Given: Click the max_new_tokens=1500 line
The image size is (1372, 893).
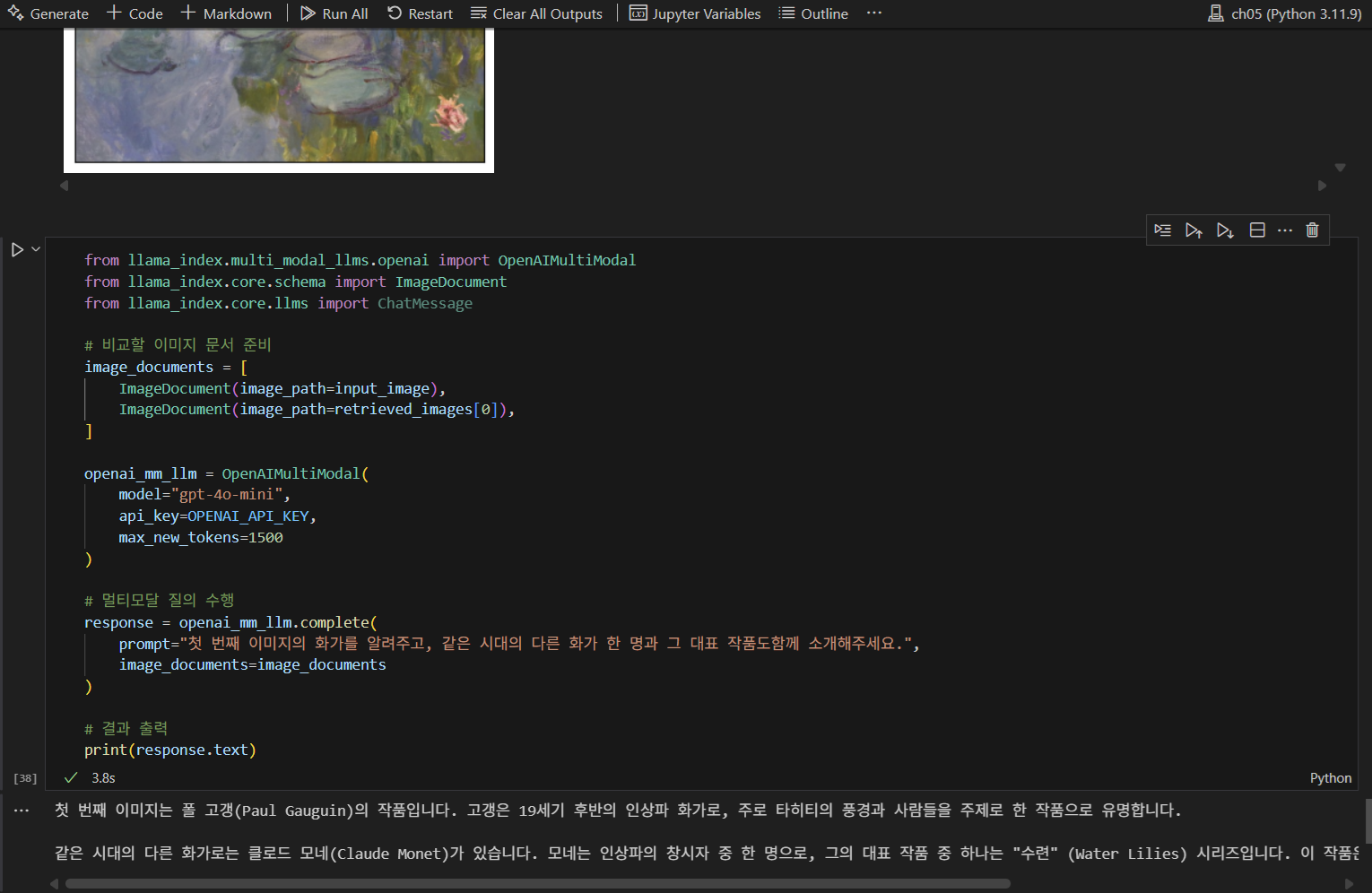Looking at the screenshot, I should [201, 538].
